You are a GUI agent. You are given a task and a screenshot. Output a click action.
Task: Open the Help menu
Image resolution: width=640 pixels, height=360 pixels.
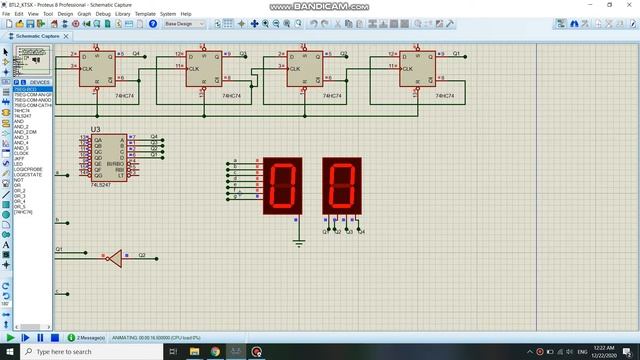pyautogui.click(x=186, y=14)
